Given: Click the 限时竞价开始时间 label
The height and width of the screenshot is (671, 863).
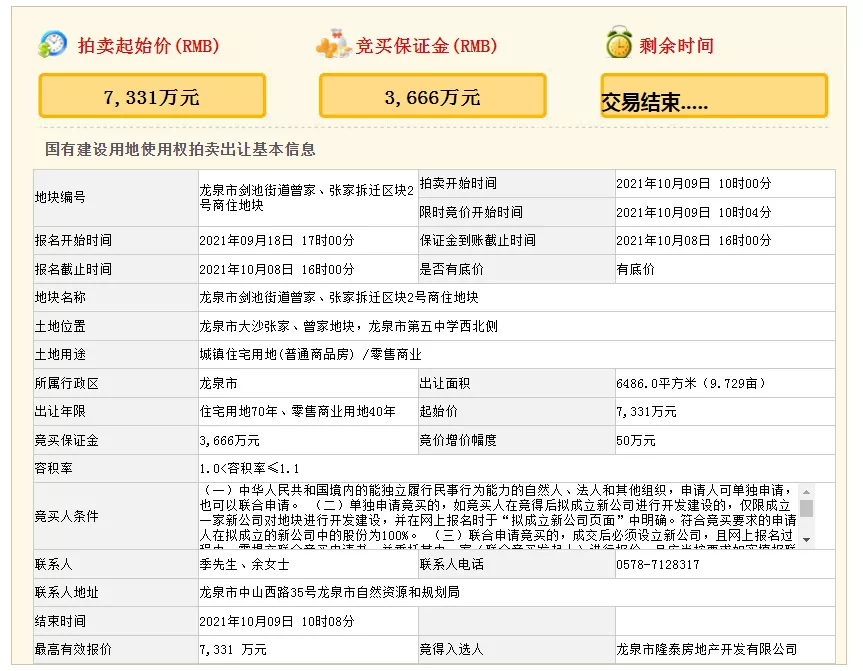Looking at the screenshot, I should [x=471, y=212].
